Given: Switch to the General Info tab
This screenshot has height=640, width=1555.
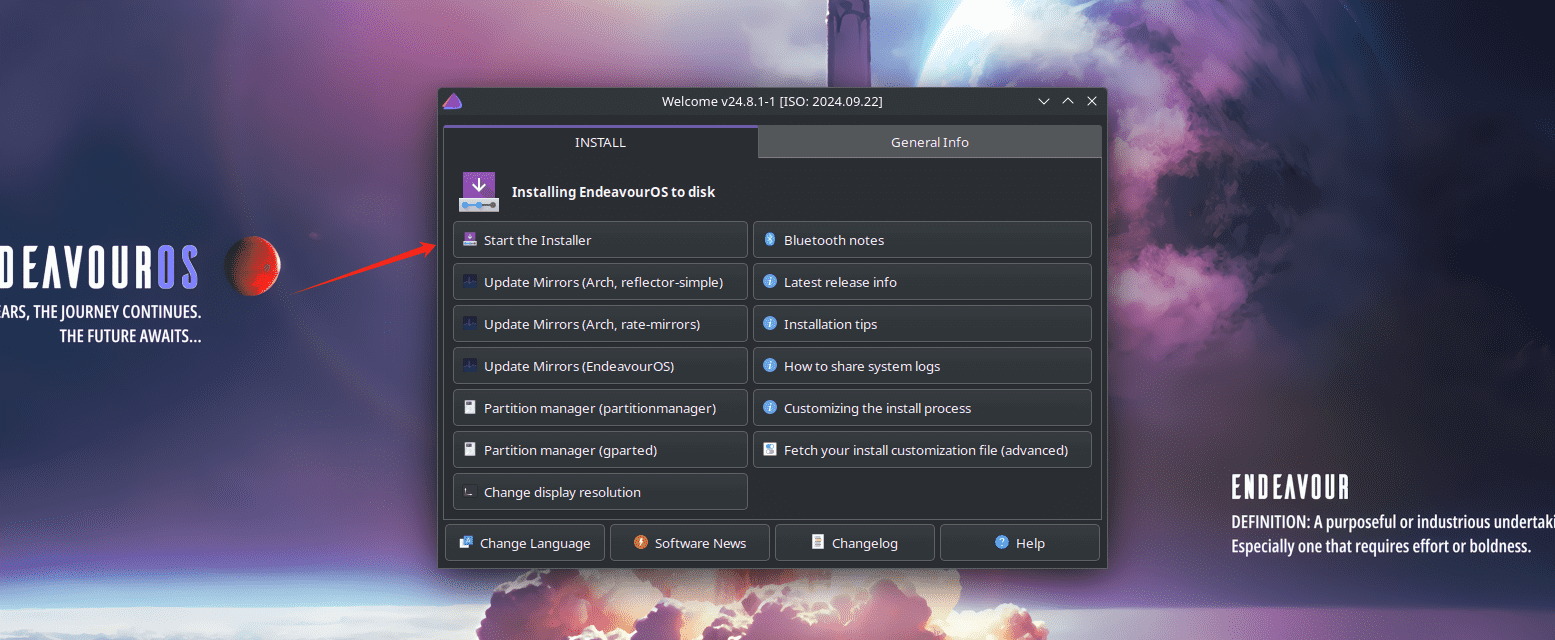Looking at the screenshot, I should (930, 142).
